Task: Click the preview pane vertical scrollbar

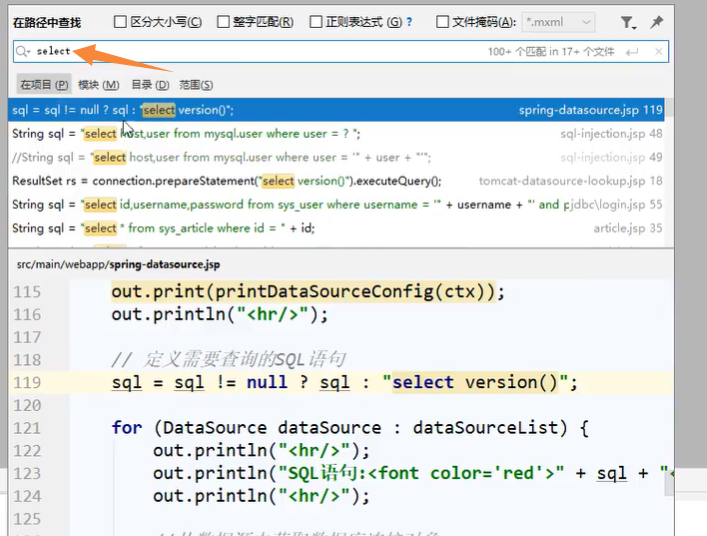Action: [x=669, y=484]
